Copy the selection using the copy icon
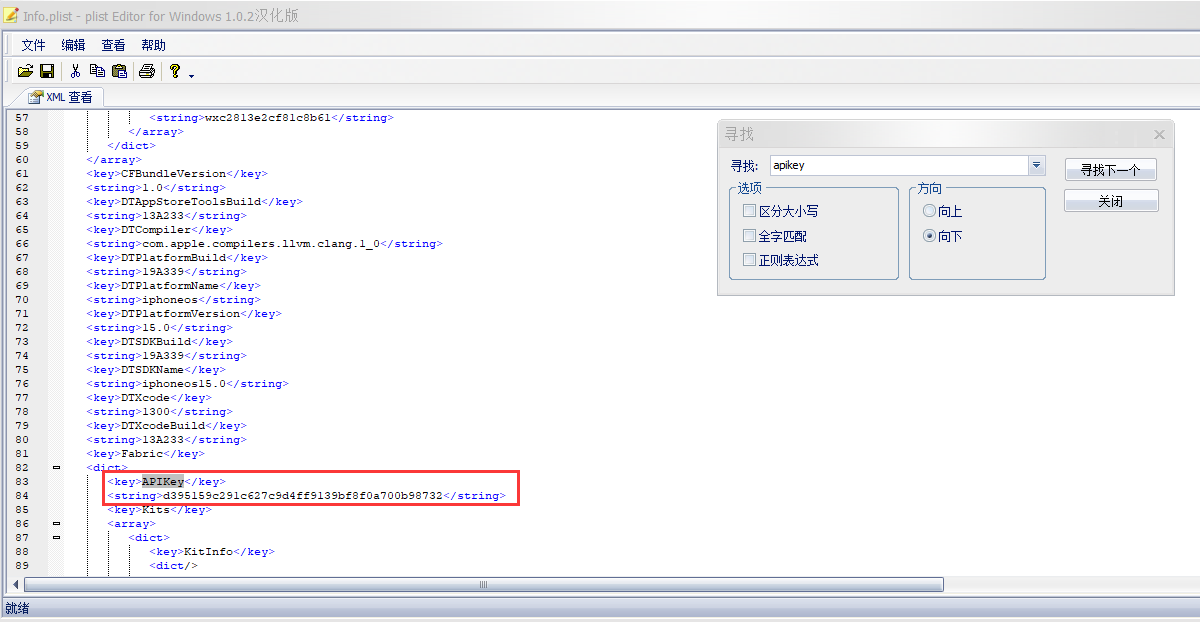 (97, 70)
